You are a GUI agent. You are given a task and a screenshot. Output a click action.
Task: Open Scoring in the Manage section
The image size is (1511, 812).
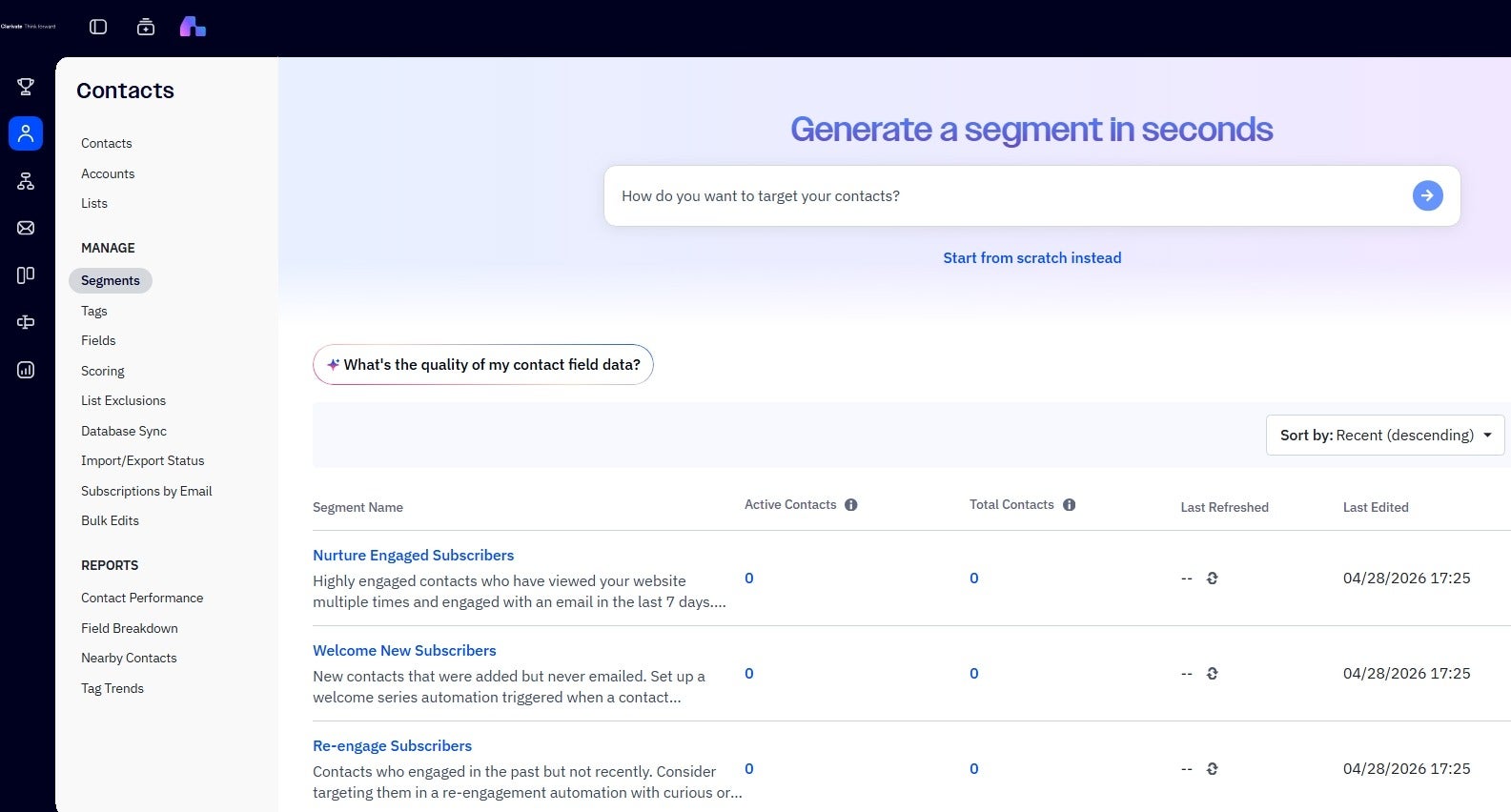click(103, 371)
